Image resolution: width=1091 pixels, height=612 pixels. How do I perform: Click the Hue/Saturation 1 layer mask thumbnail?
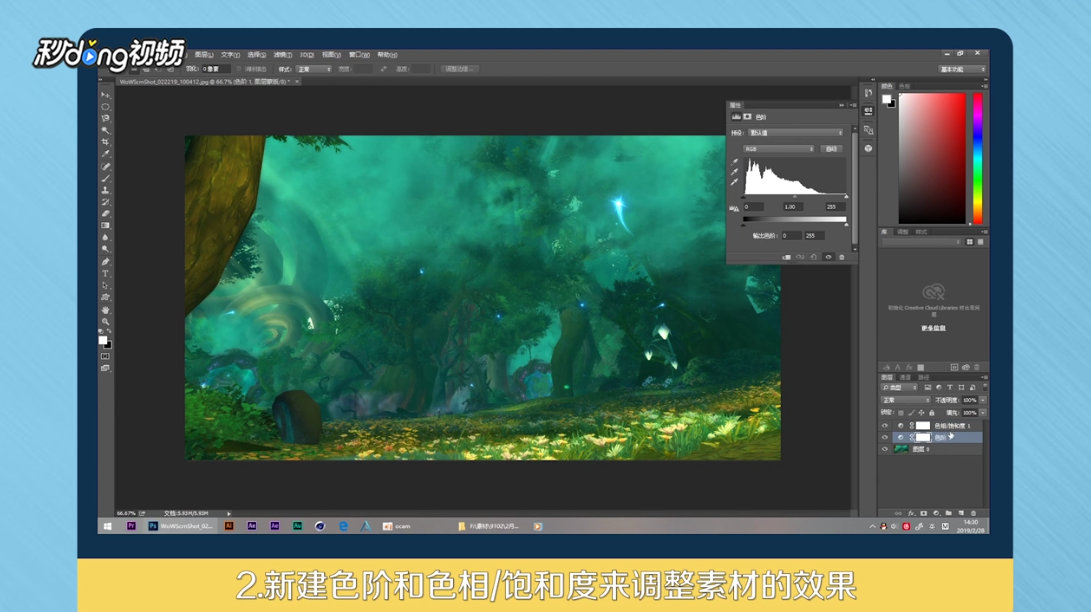pyautogui.click(x=923, y=426)
